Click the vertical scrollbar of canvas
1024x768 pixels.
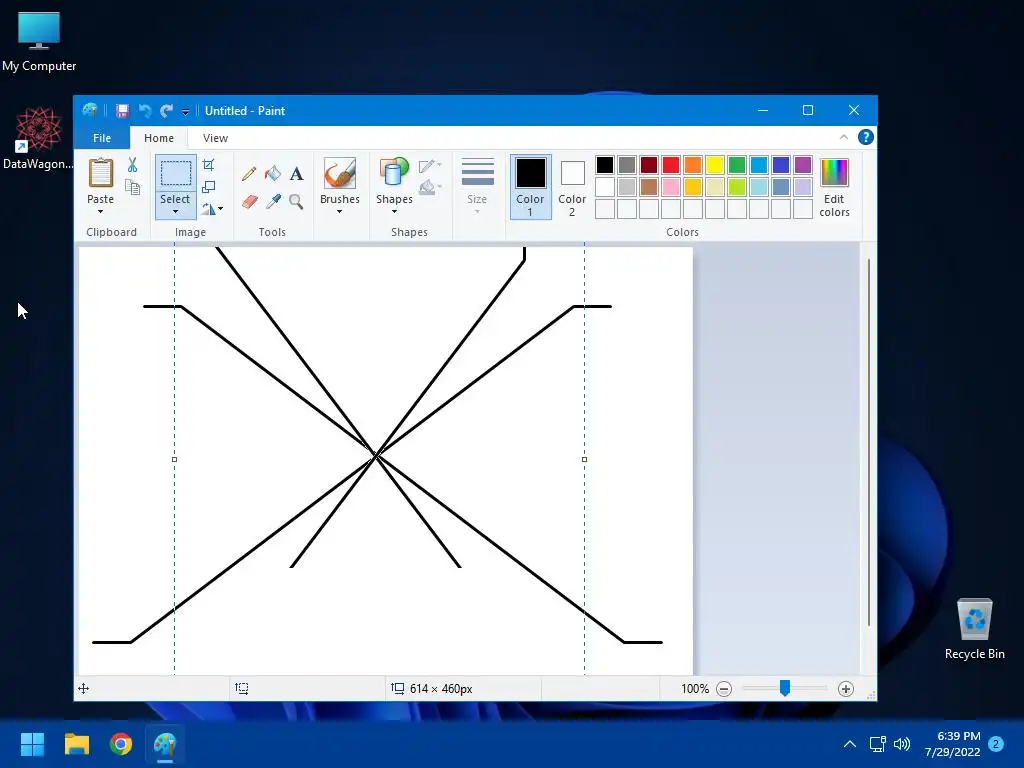coord(869,443)
